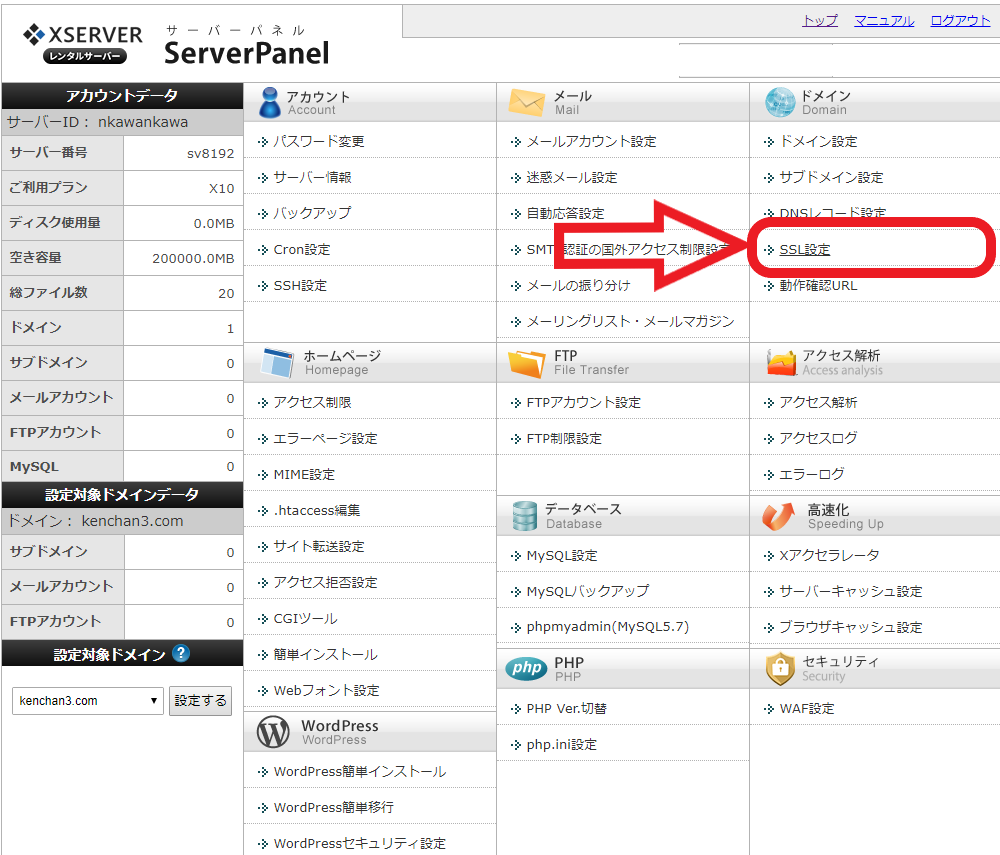Click the Security padlock shield icon
Viewport: 1000px width, 855px height.
pyautogui.click(x=779, y=669)
